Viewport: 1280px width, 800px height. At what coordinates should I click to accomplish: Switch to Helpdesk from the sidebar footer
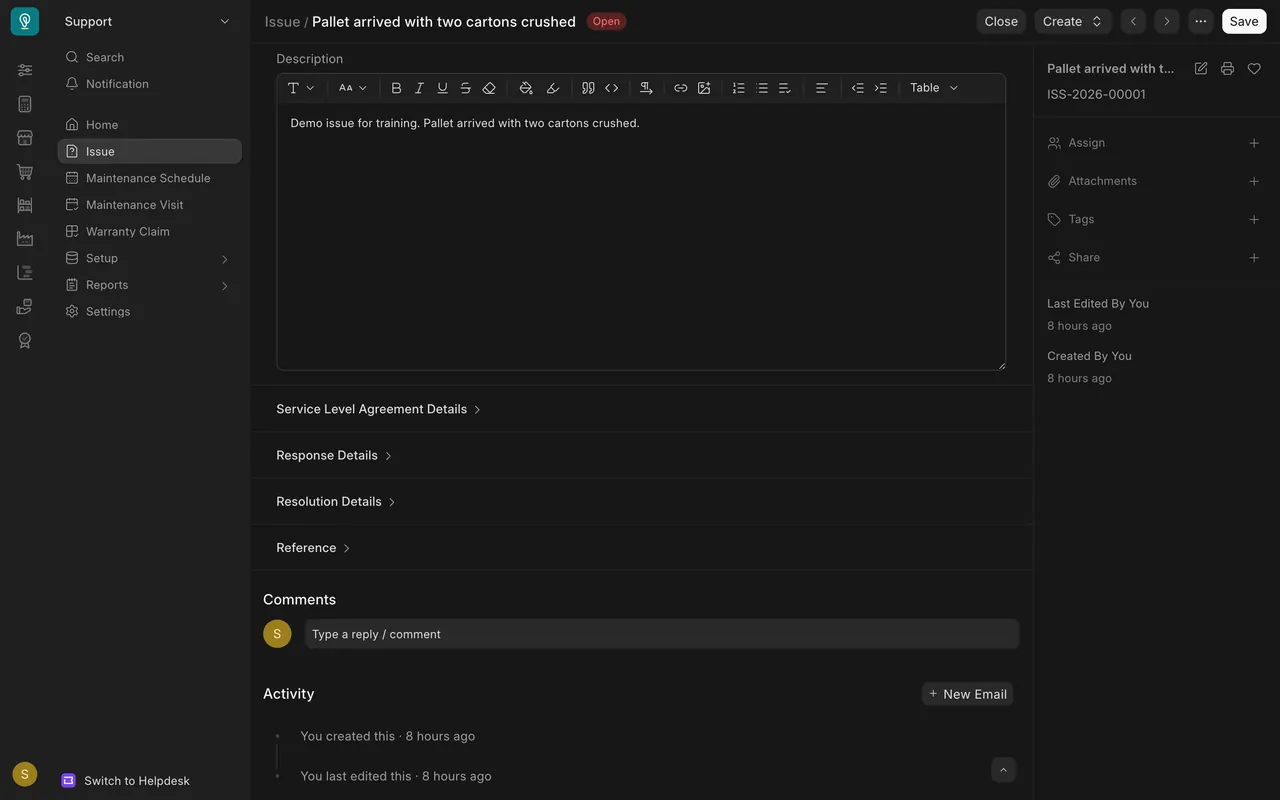tap(126, 781)
